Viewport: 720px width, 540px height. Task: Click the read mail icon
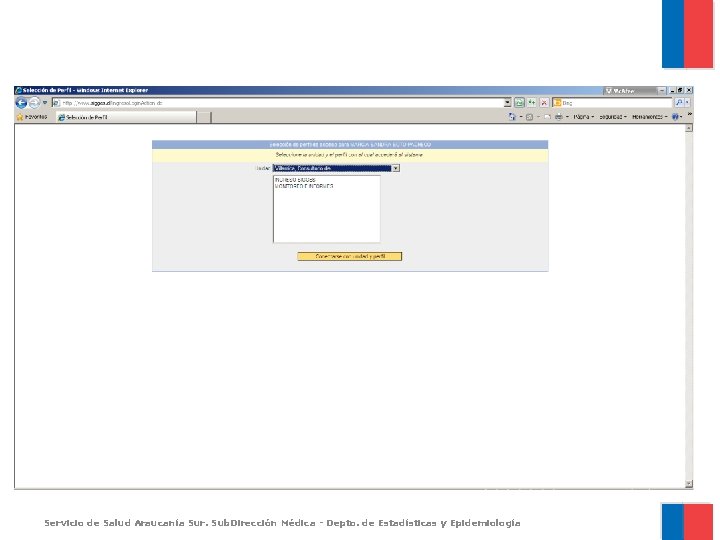pos(547,117)
